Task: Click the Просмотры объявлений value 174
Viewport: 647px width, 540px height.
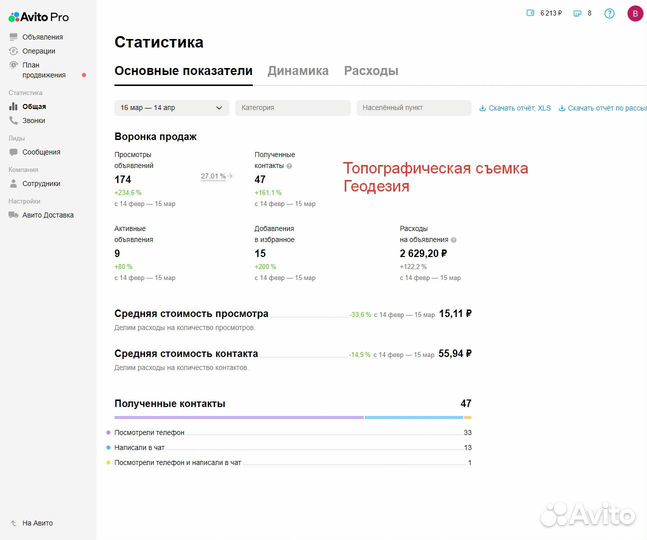Action: pyautogui.click(x=123, y=179)
